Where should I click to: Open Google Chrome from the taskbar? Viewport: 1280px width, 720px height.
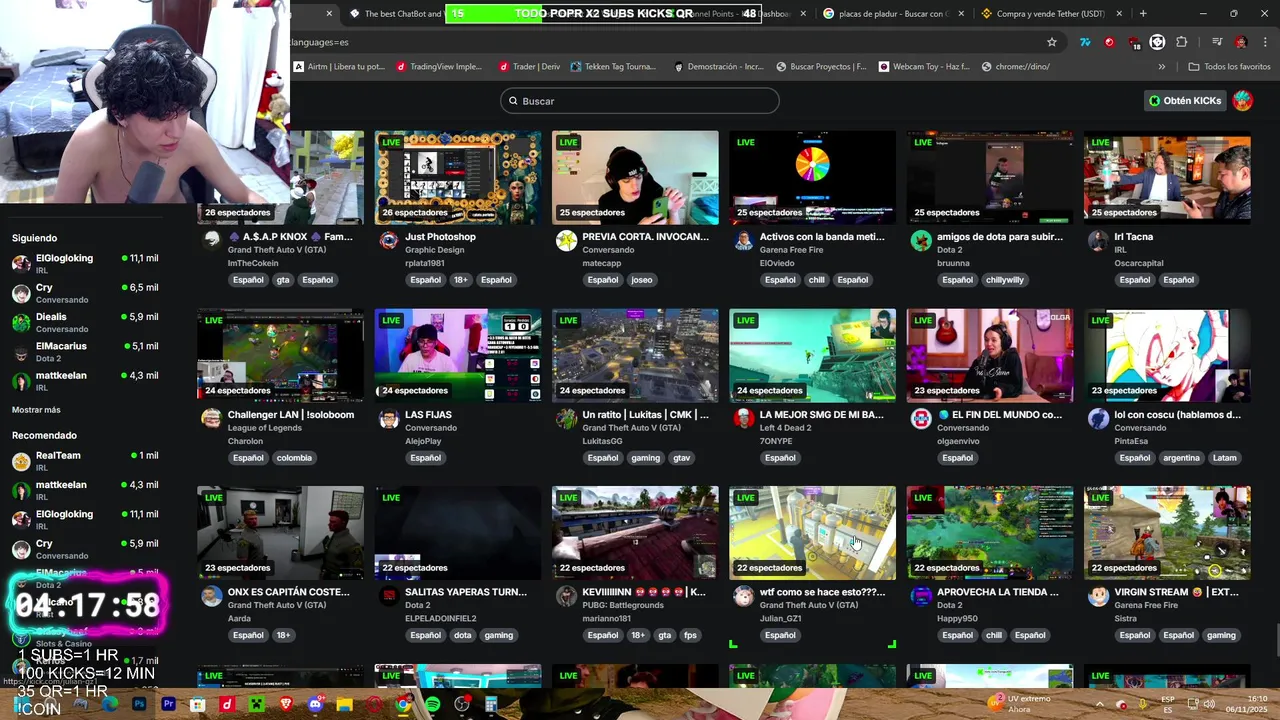pos(403,705)
